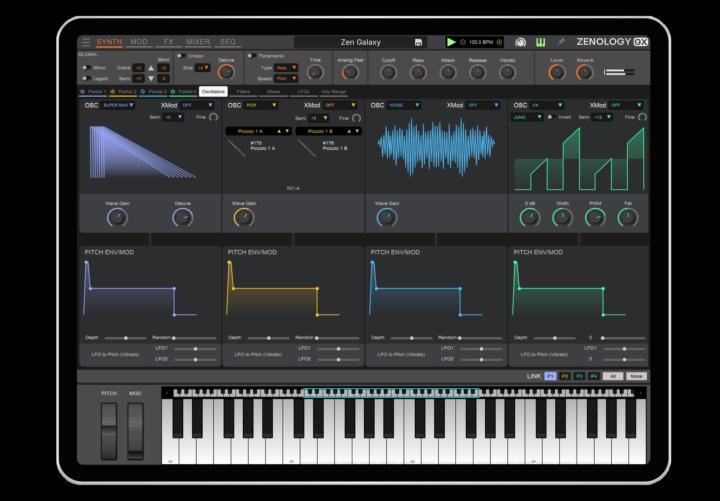Toggle Partial 3 power icon
The width and height of the screenshot is (720, 501).
click(143, 91)
